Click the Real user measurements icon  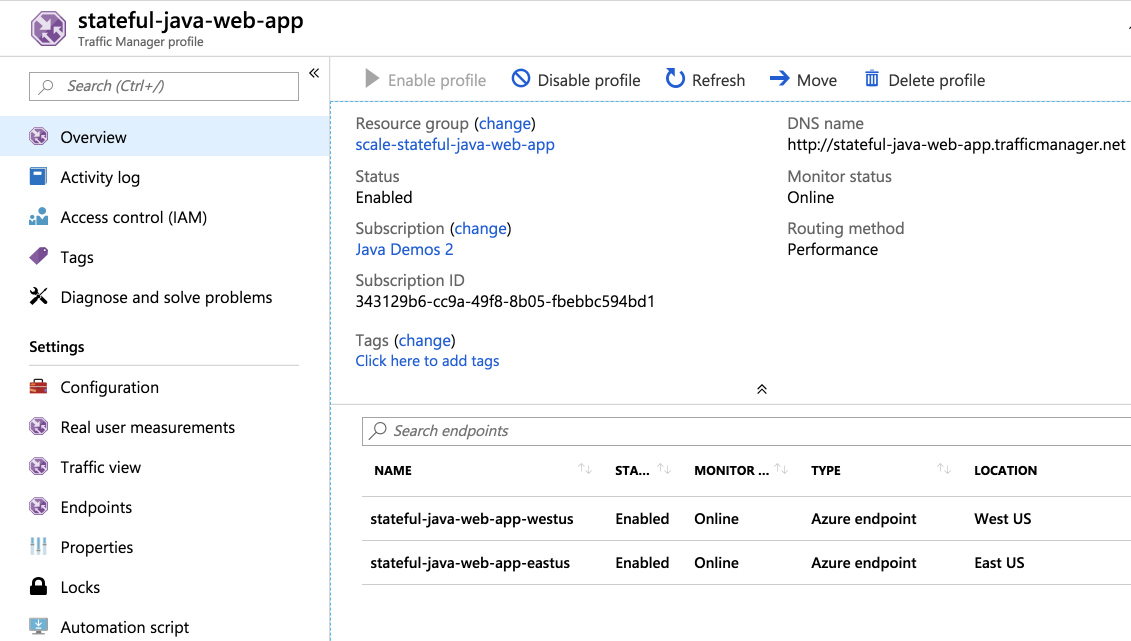(x=39, y=427)
